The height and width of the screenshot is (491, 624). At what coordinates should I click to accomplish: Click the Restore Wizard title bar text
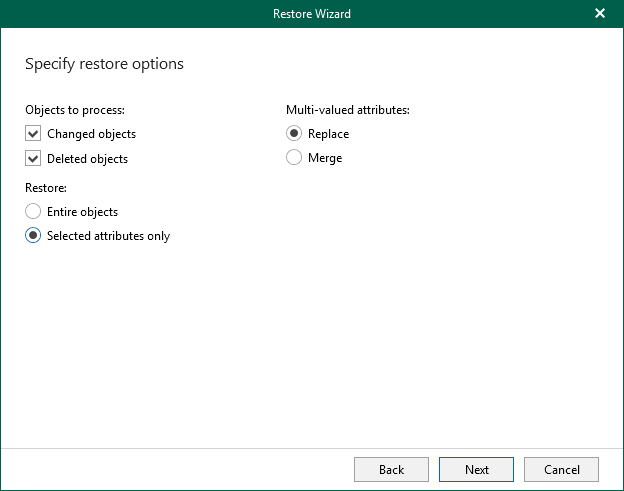(x=311, y=14)
